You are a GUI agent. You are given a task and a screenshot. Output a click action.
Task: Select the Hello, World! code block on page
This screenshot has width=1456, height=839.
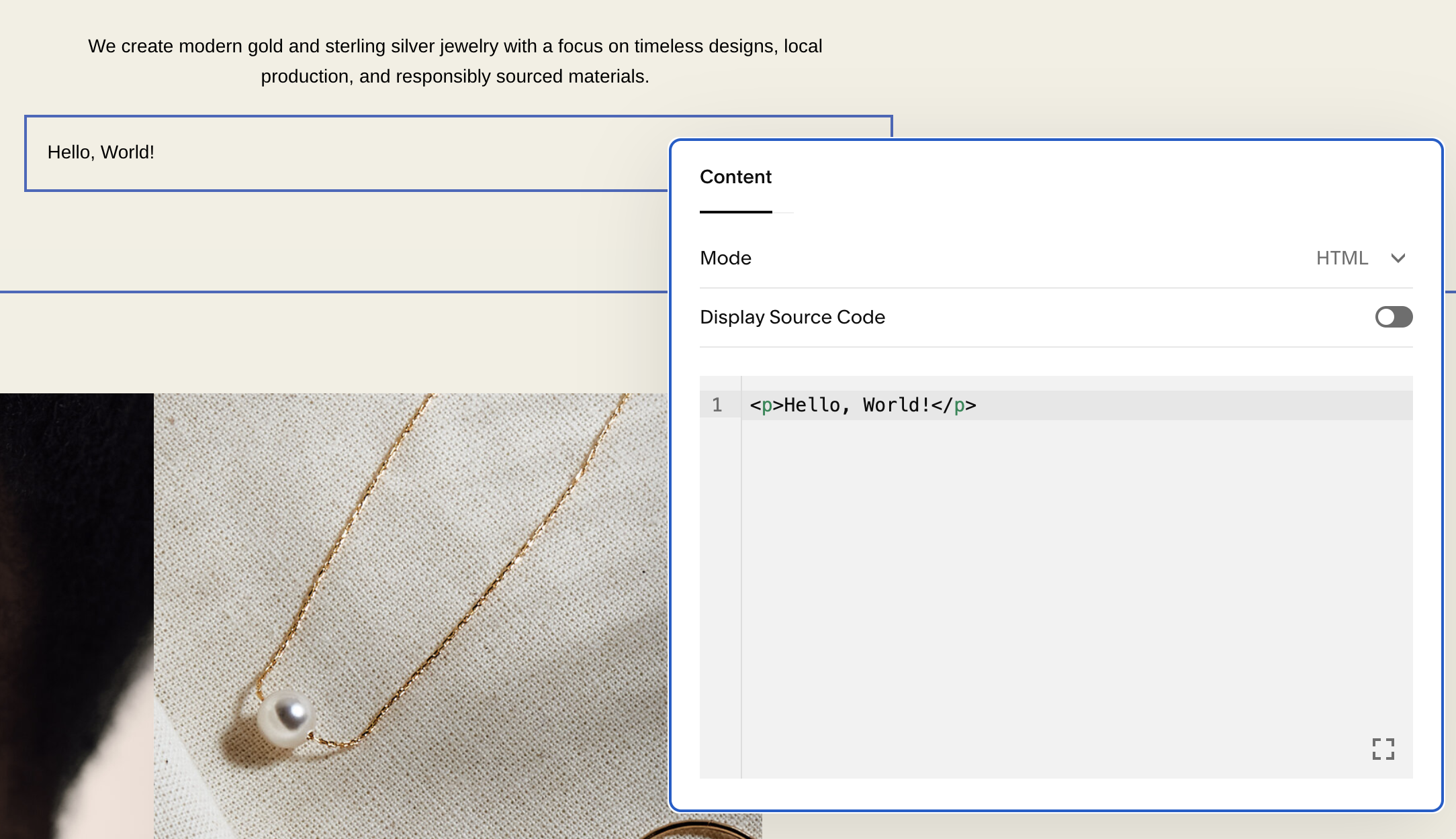click(101, 153)
